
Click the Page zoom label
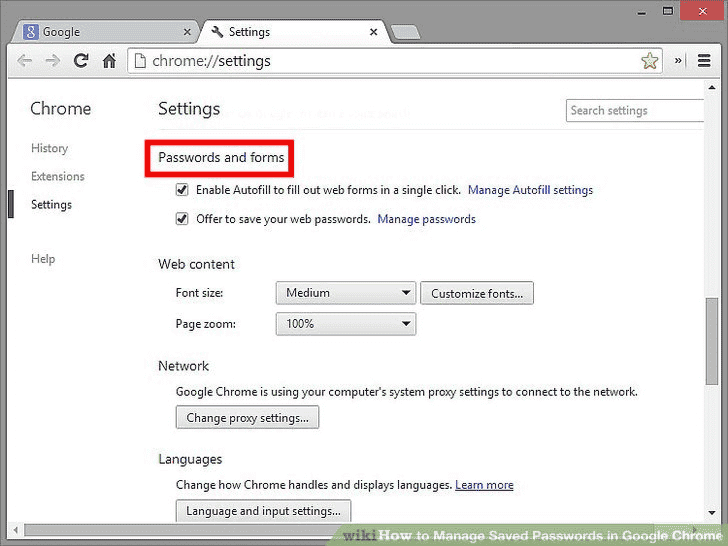click(206, 324)
